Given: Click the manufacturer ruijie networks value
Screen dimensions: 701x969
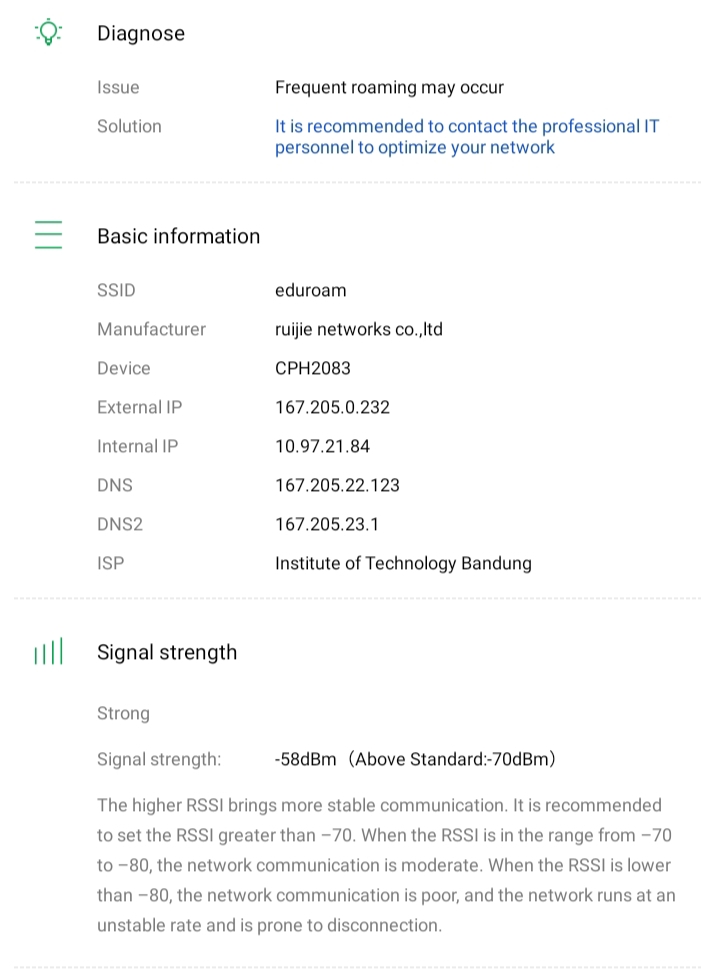Looking at the screenshot, I should click(358, 330).
